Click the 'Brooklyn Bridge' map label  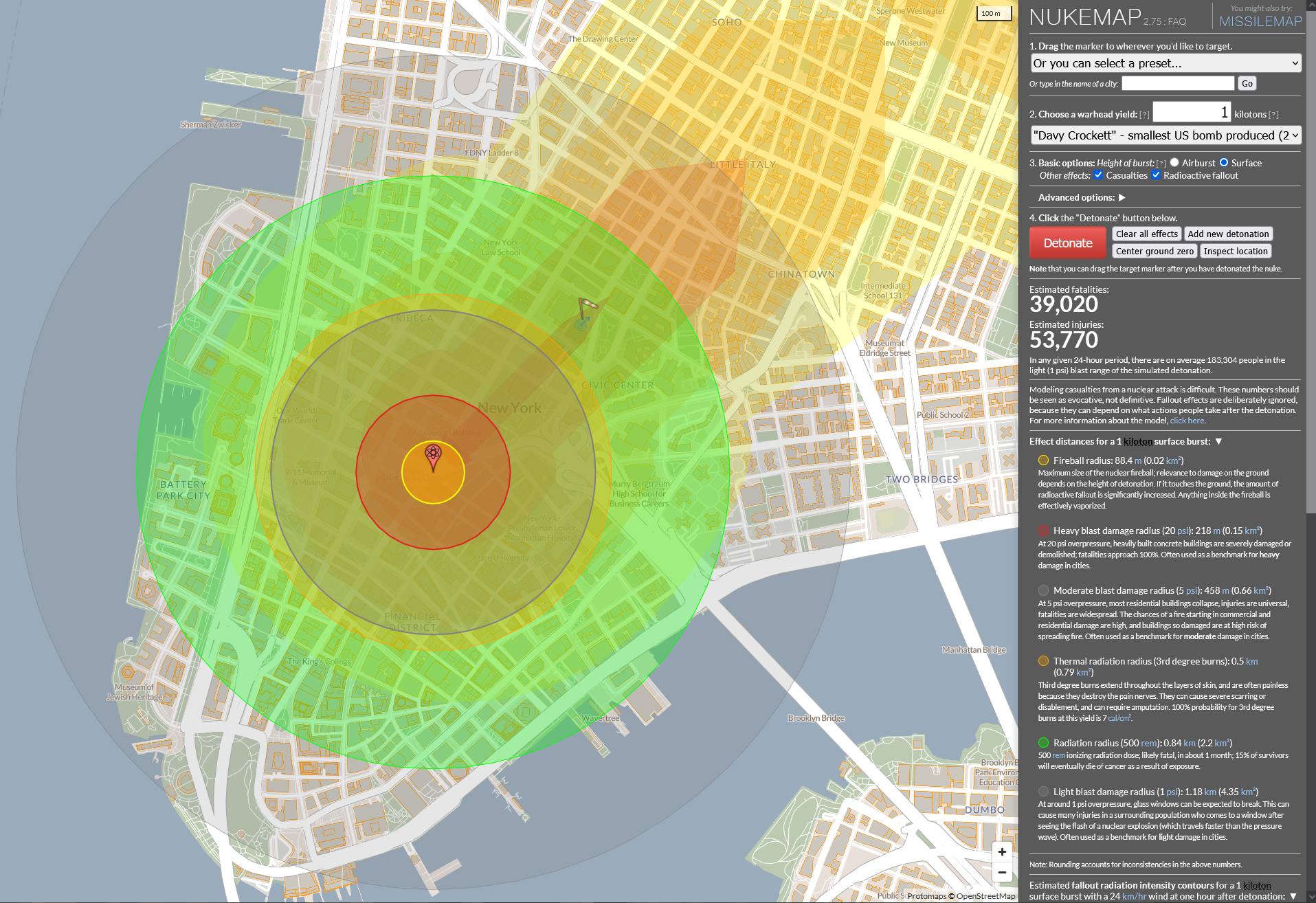tap(816, 718)
